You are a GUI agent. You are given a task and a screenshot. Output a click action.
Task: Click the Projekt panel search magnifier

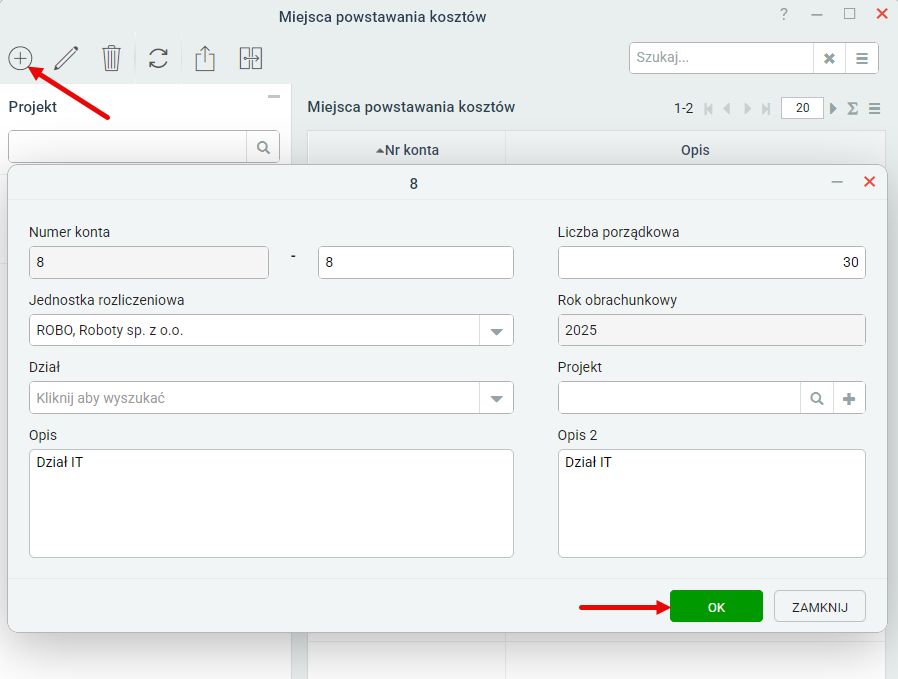coord(263,147)
